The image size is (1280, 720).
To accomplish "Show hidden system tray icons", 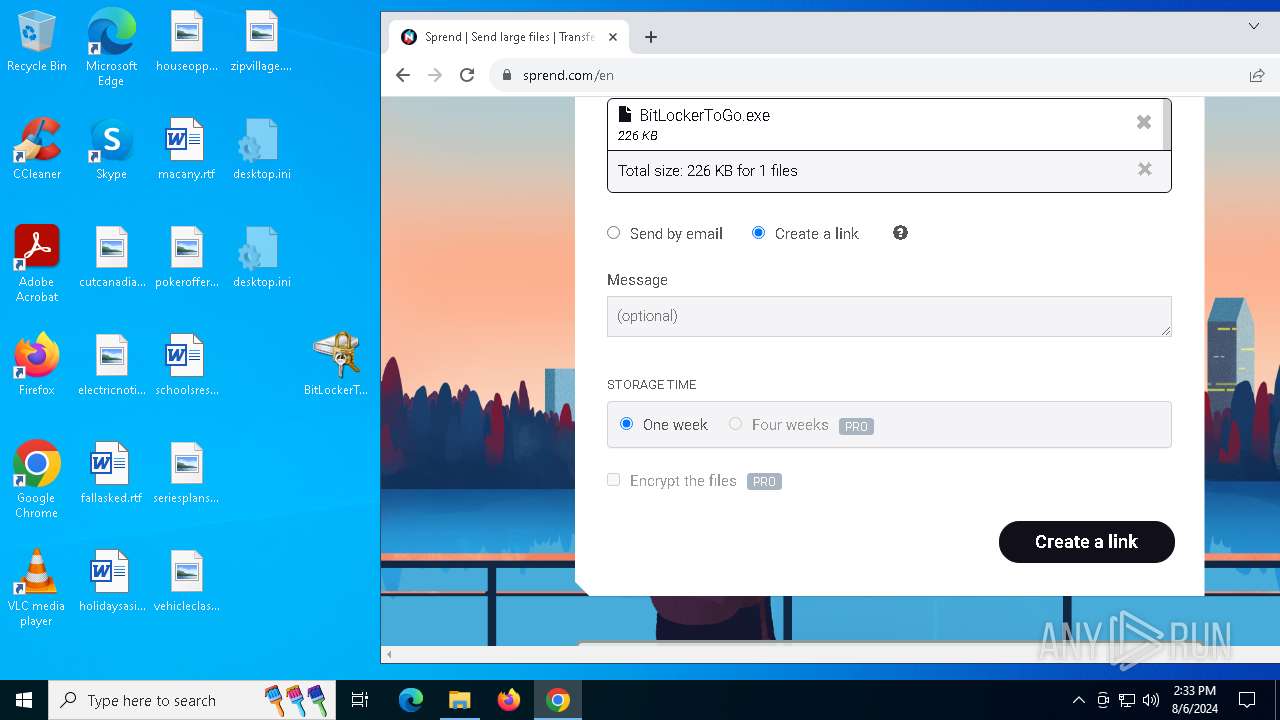I will [1078, 700].
